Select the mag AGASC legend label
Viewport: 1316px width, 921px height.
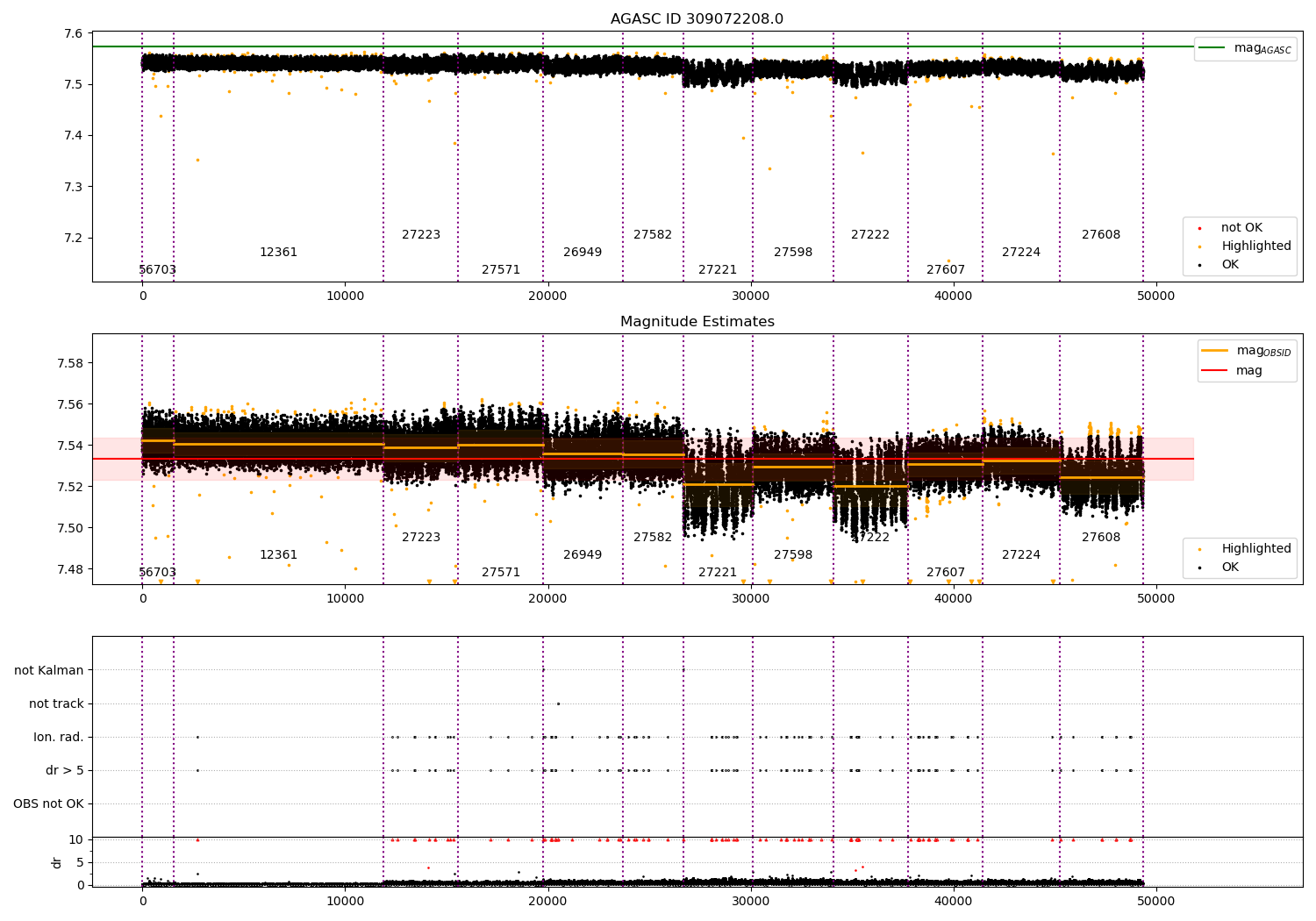point(1262,48)
